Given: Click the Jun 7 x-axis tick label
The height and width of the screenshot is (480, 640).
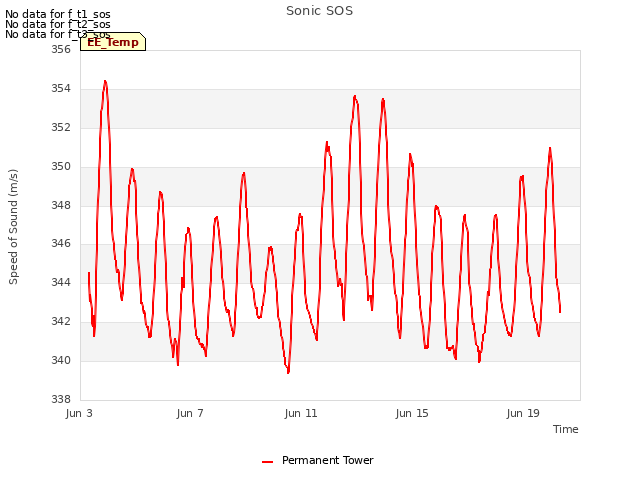Looking at the screenshot, I should [190, 413].
